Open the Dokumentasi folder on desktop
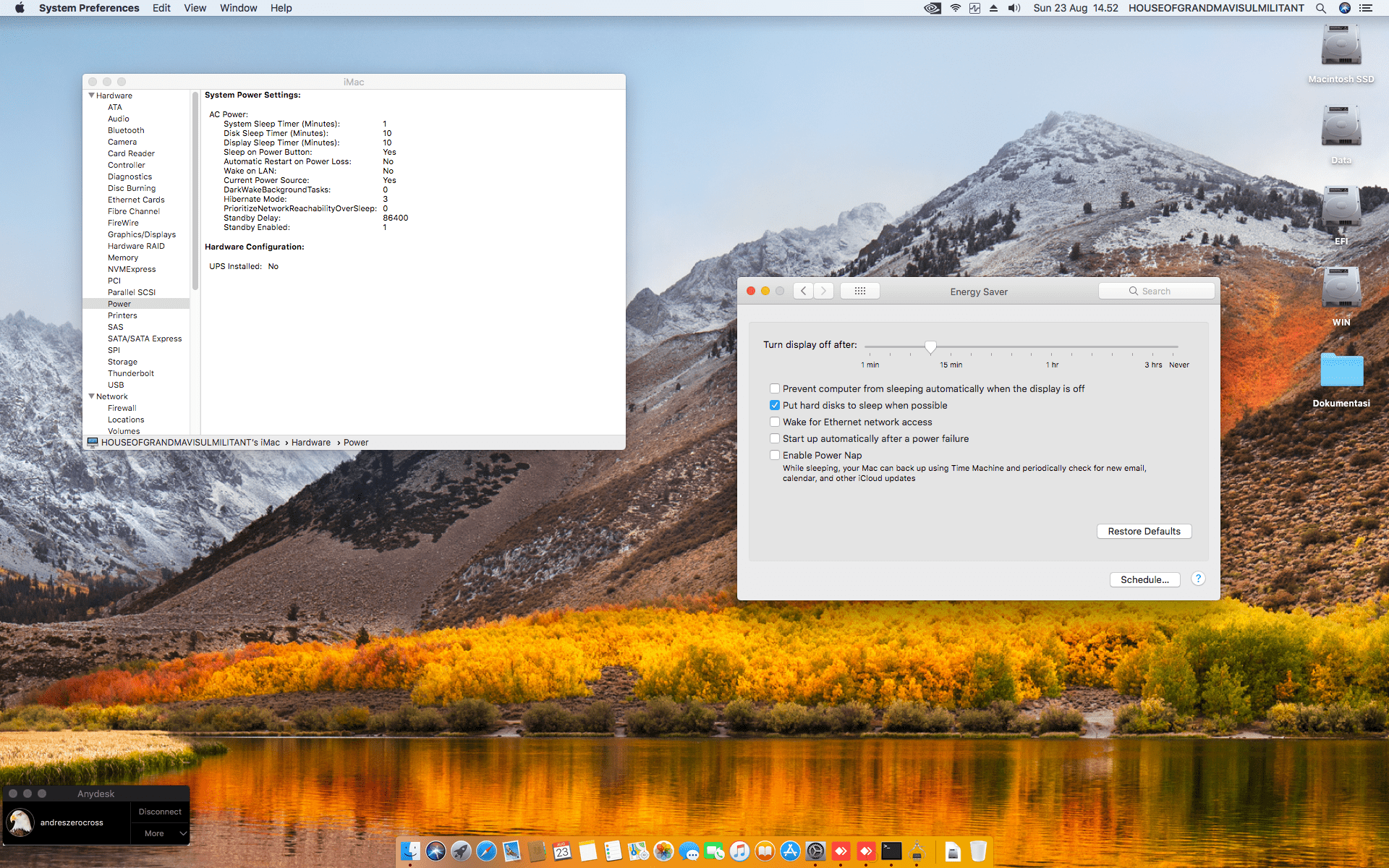The height and width of the screenshot is (868, 1389). (1341, 371)
